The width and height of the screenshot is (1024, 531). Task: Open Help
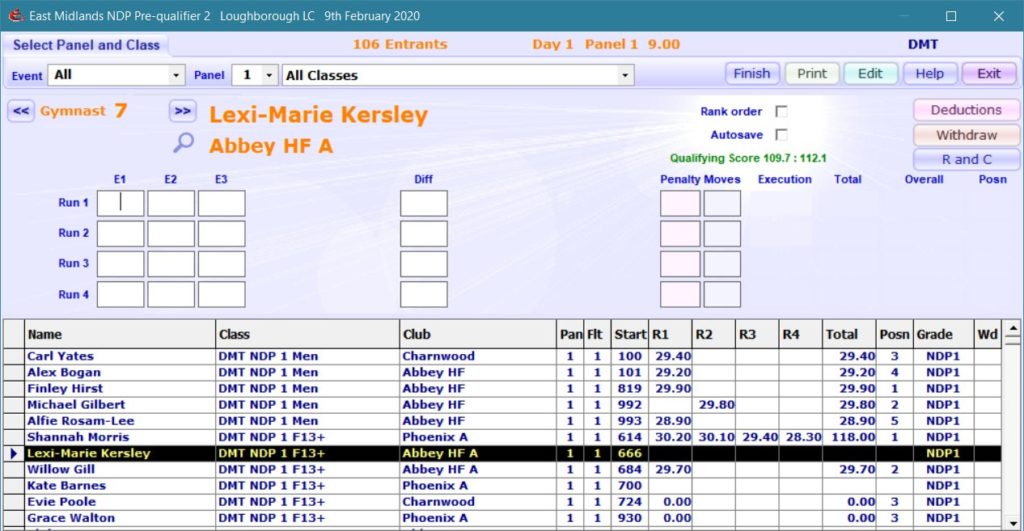(929, 74)
